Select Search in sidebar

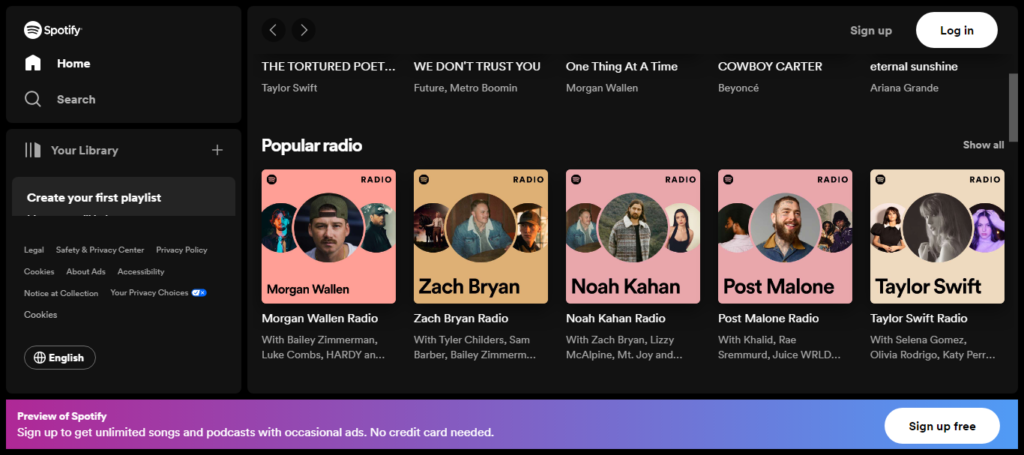(x=76, y=99)
